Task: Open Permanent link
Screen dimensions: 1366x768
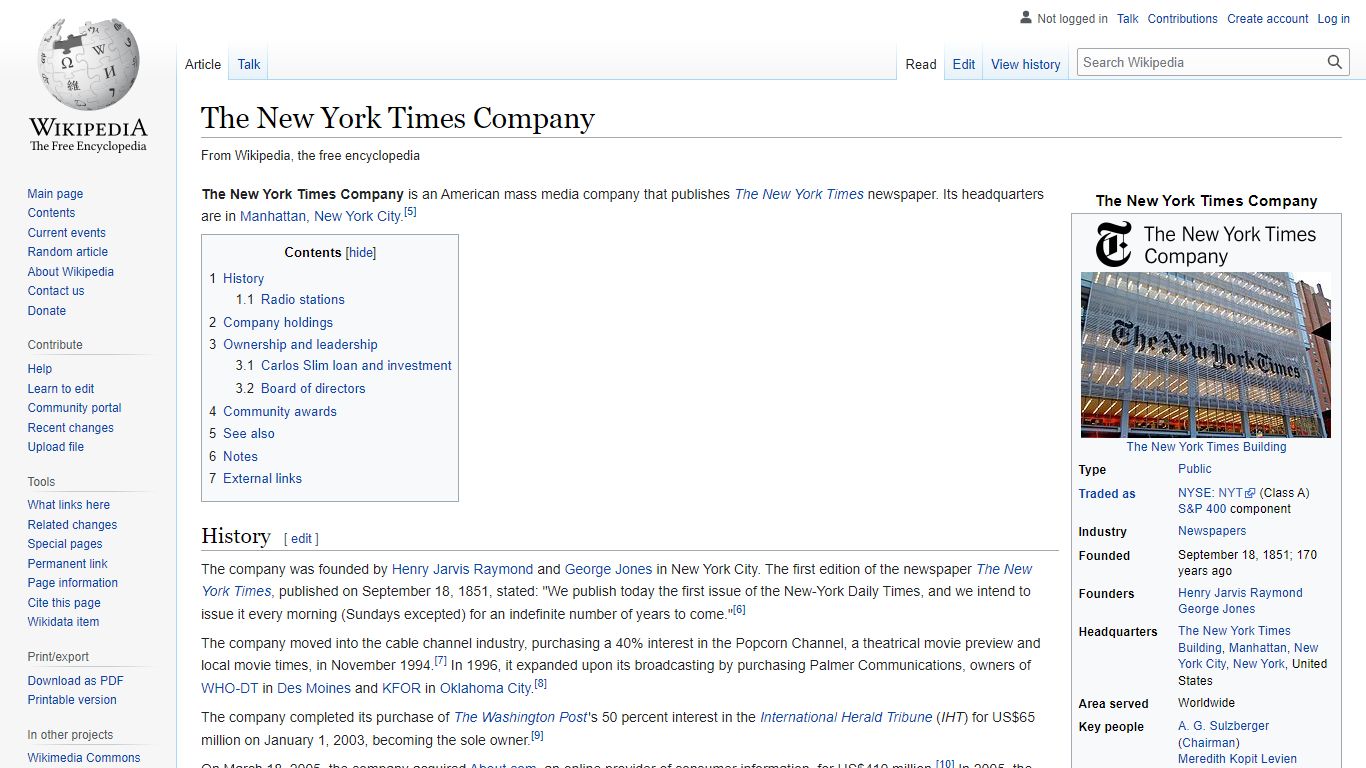Action: click(67, 564)
